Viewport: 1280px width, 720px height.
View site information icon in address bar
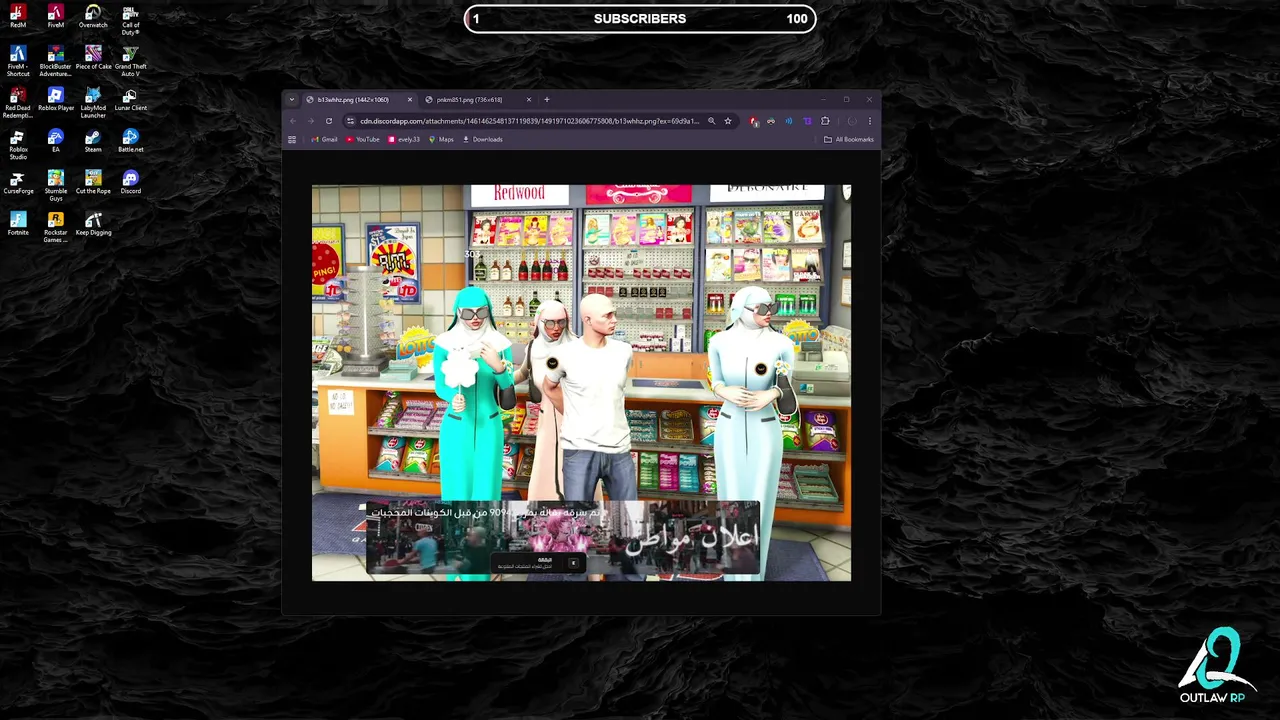tap(350, 121)
